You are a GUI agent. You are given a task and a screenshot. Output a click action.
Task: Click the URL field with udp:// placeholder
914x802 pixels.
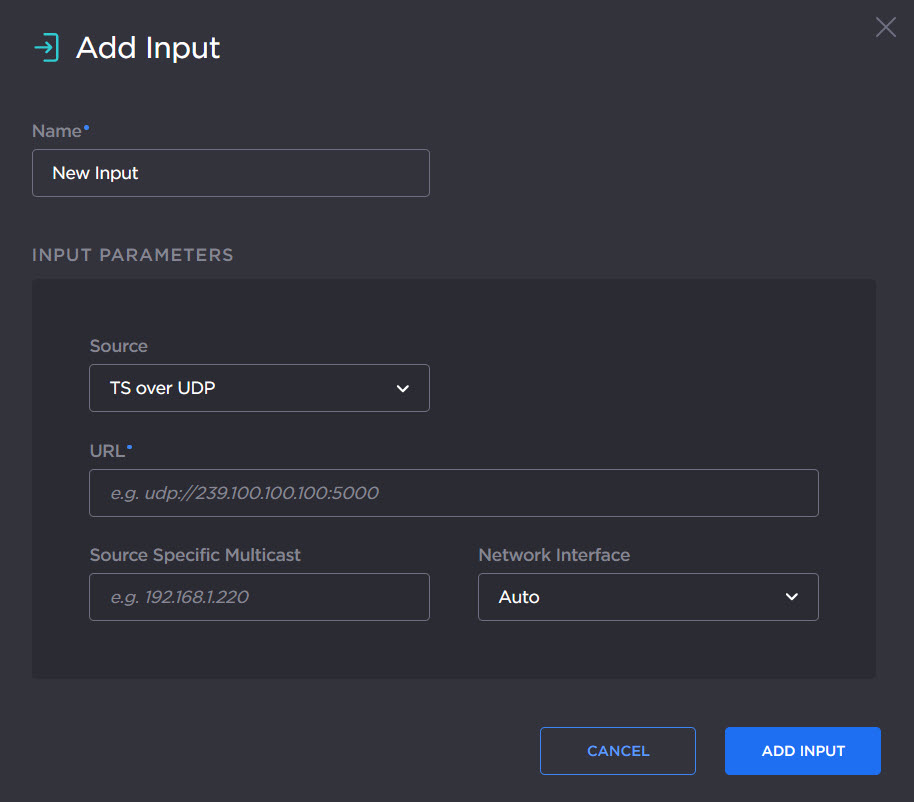(454, 492)
